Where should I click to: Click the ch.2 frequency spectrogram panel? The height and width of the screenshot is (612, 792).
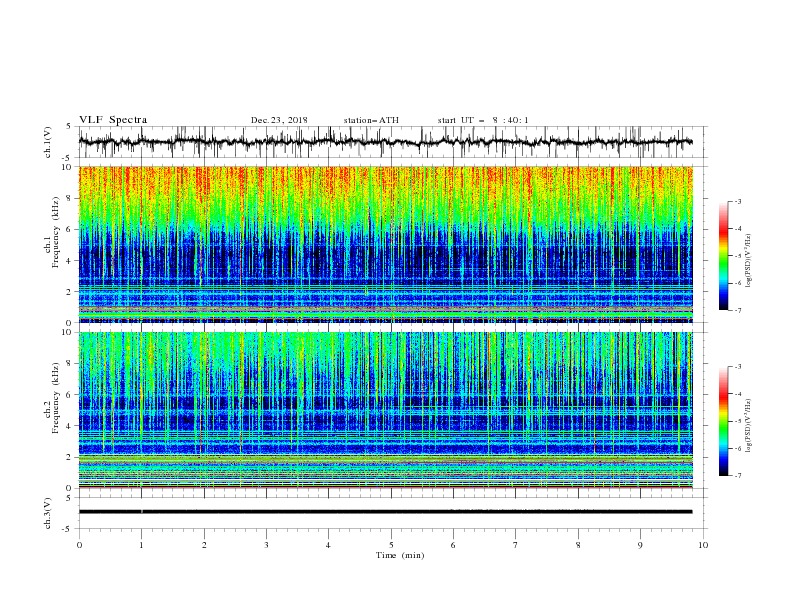click(x=385, y=410)
